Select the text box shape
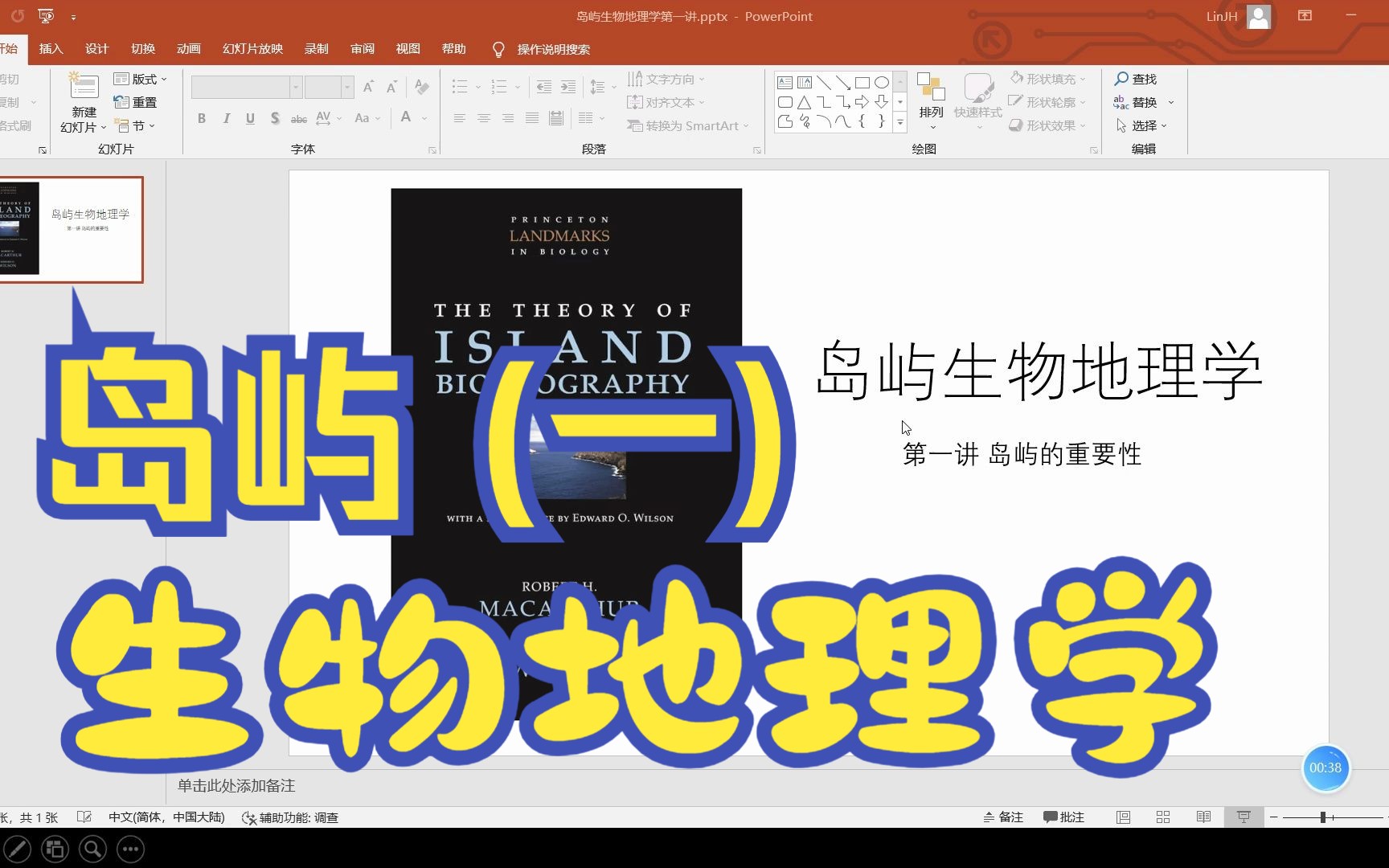This screenshot has width=1389, height=868. pos(785,82)
